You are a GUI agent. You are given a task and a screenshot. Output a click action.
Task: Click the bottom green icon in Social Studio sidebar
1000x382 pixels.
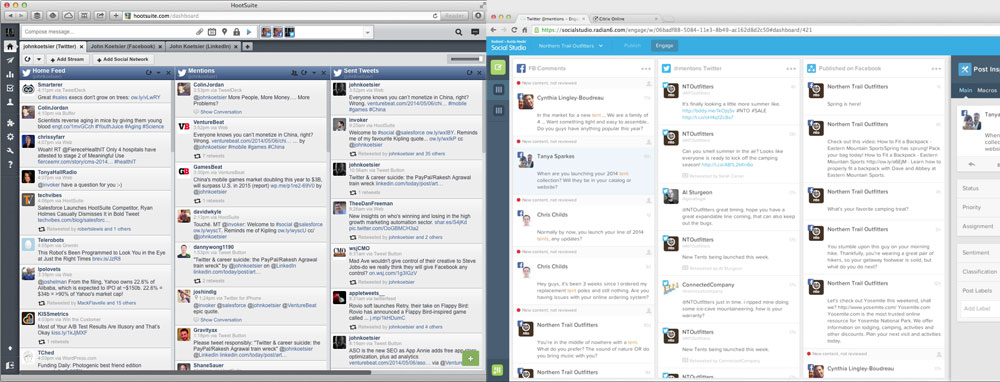pos(497,369)
